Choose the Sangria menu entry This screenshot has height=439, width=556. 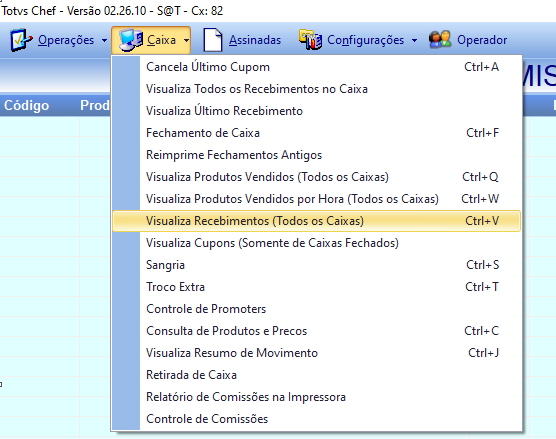click(317, 265)
